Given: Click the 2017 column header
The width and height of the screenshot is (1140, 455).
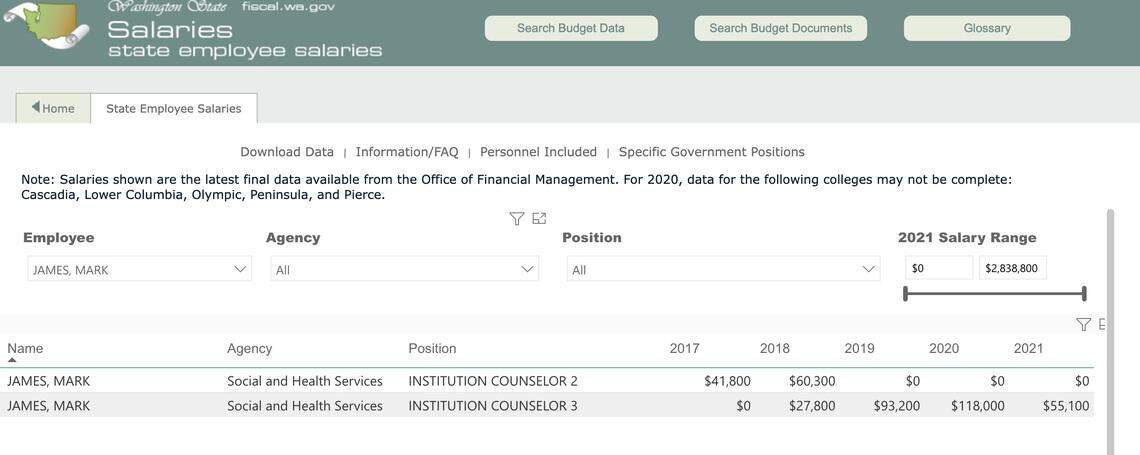Looking at the screenshot, I should pyautogui.click(x=684, y=348).
